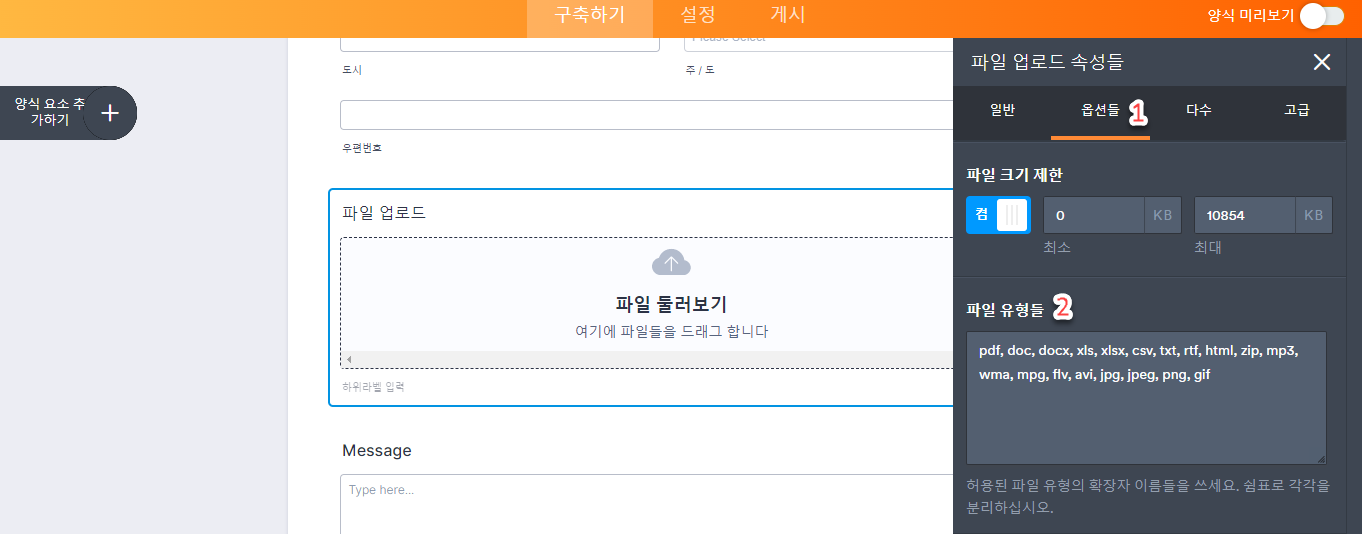Click the upload area's left scroll arrow

pyautogui.click(x=349, y=359)
